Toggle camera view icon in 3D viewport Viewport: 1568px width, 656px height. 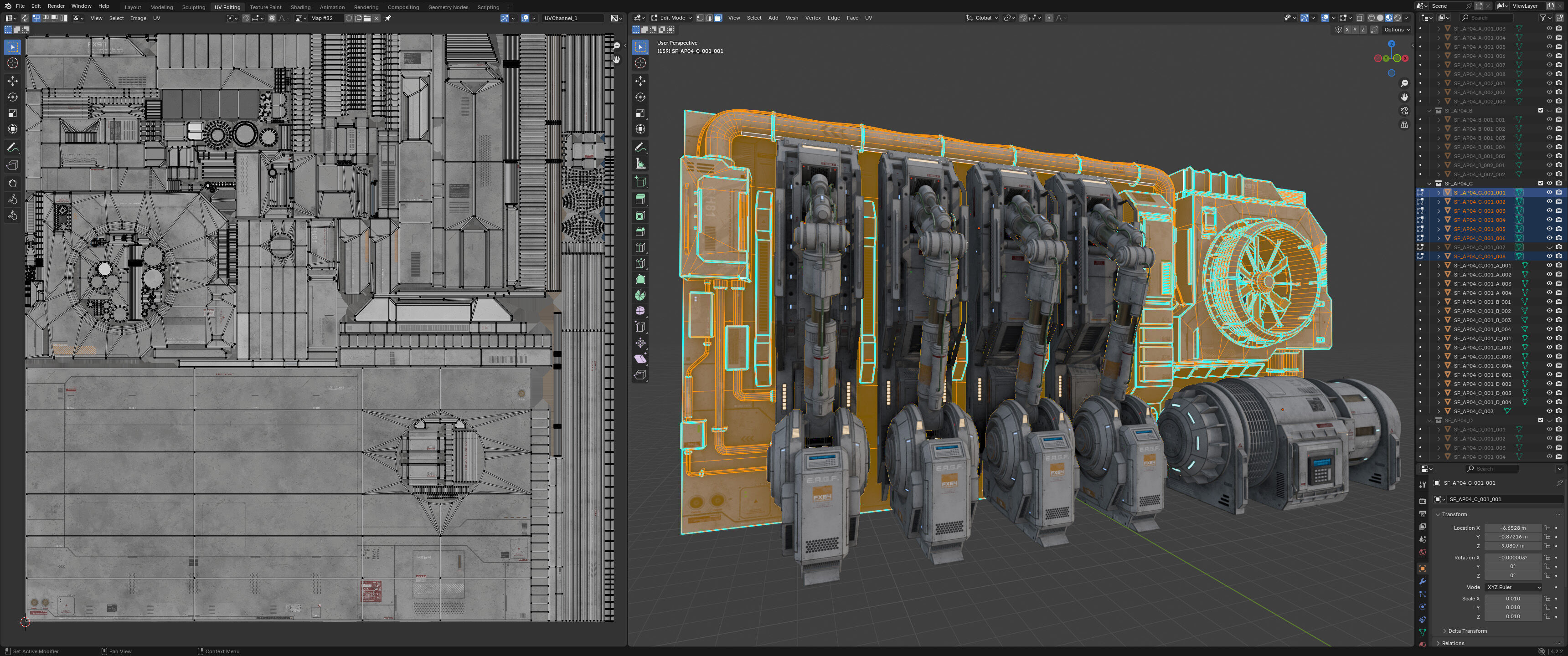(x=1404, y=111)
